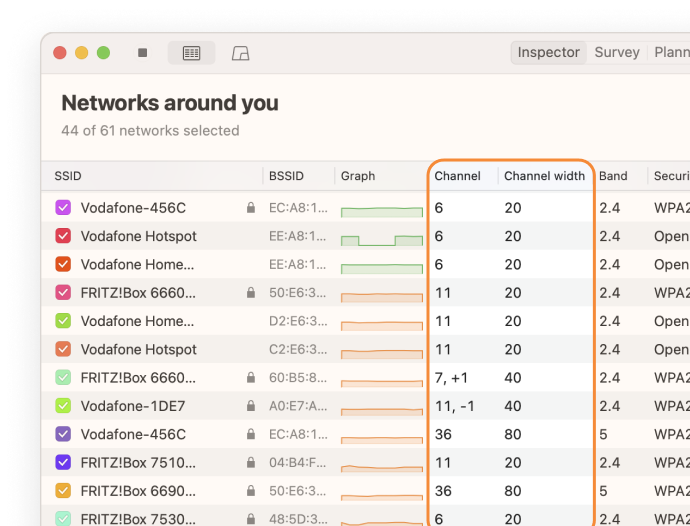
Task: Toggle checkbox for Vodafone Home... EE:A8:1...
Action: pos(63,264)
